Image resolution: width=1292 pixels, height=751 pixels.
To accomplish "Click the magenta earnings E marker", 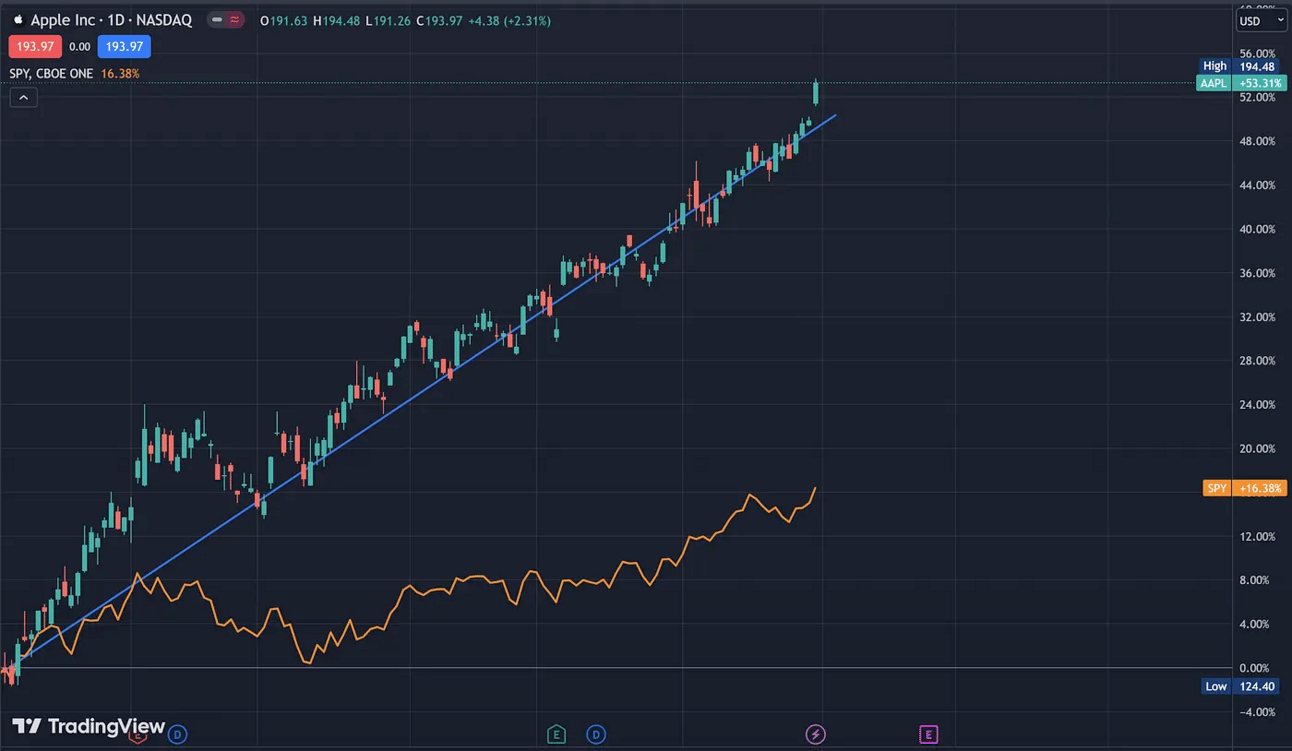I will pos(928,735).
